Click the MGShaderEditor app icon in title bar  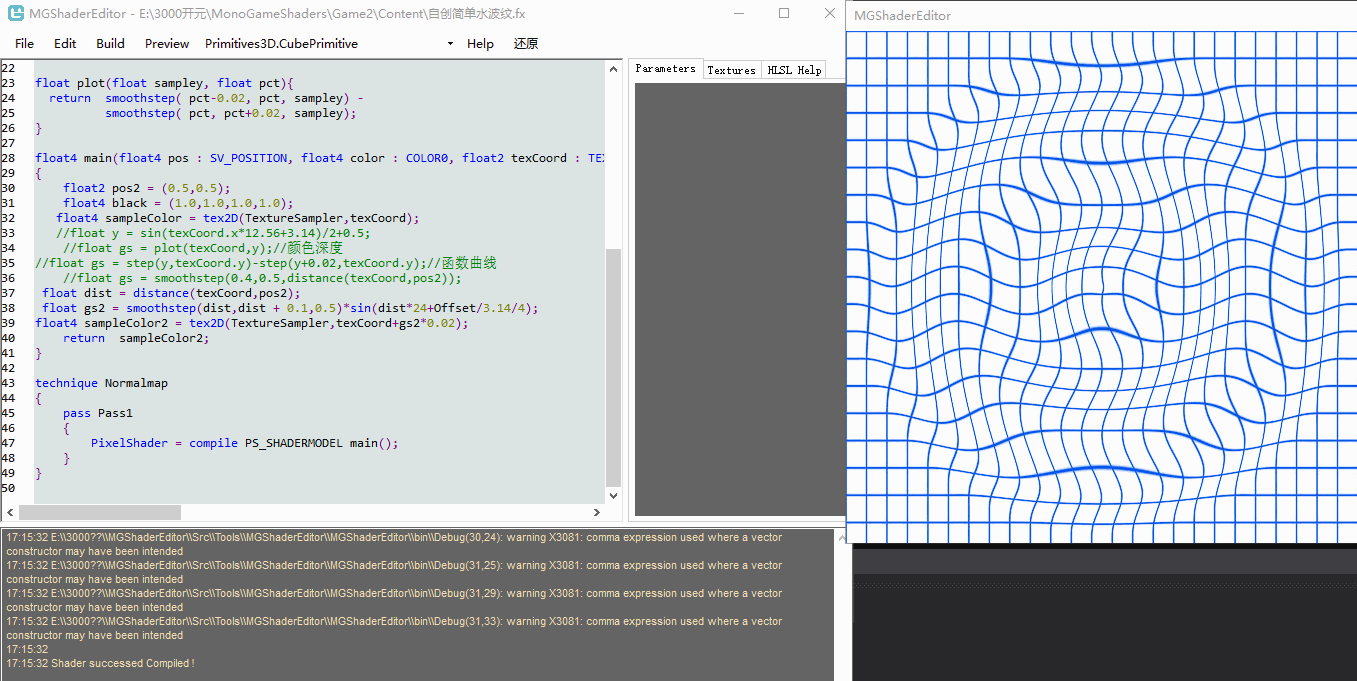pos(16,14)
